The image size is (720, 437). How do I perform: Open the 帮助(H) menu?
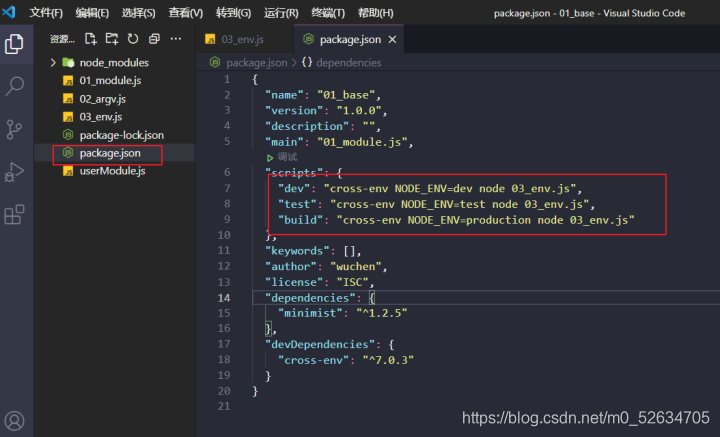[x=376, y=13]
